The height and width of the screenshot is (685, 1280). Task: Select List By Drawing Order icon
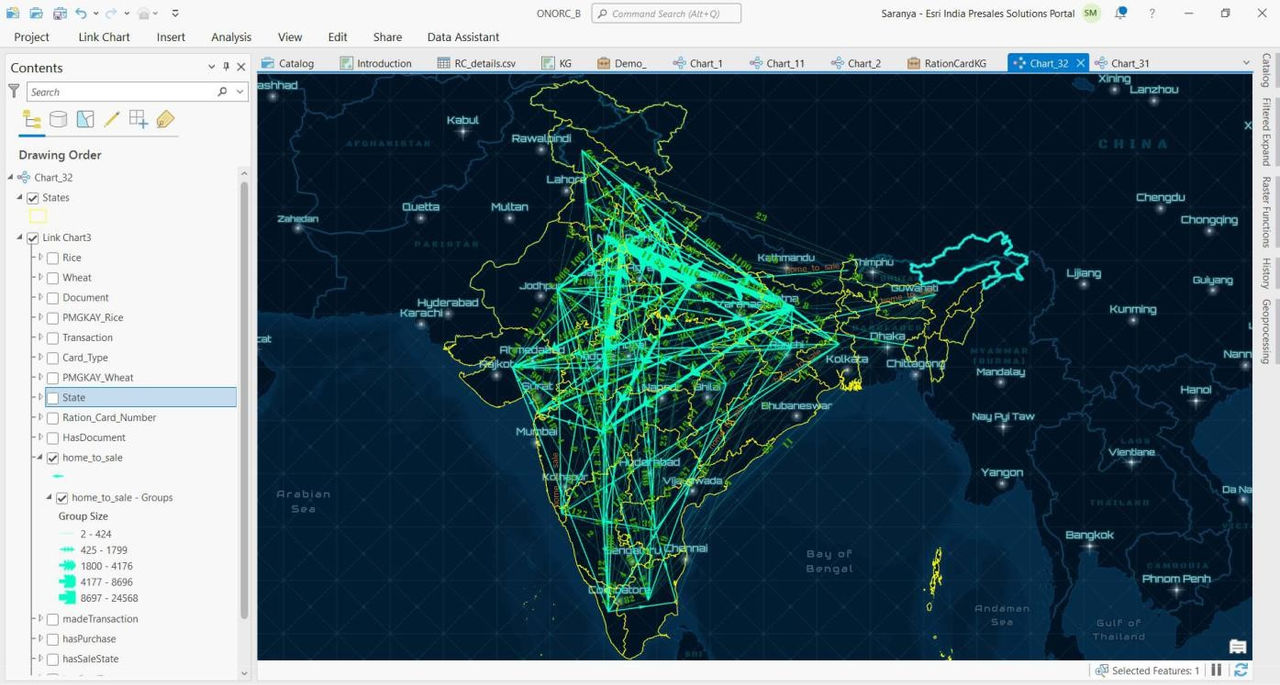coord(32,120)
